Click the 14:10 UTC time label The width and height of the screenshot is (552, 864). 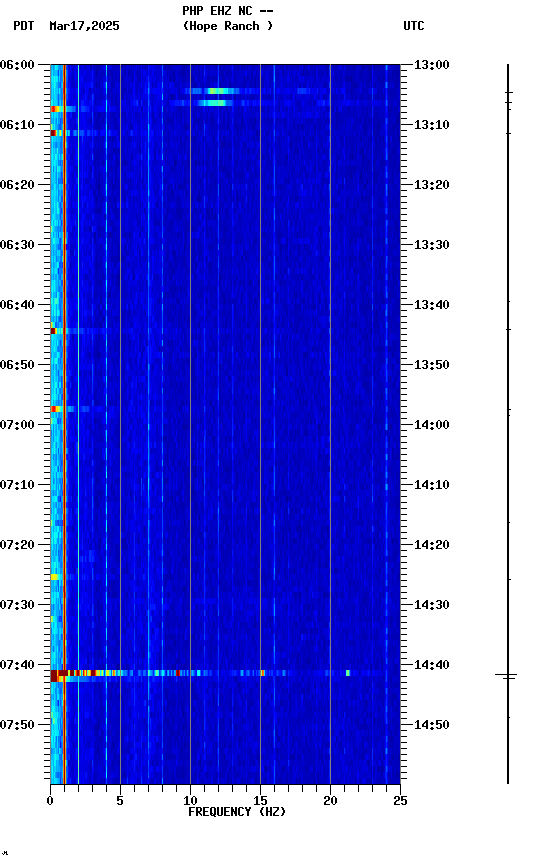pyautogui.click(x=432, y=485)
